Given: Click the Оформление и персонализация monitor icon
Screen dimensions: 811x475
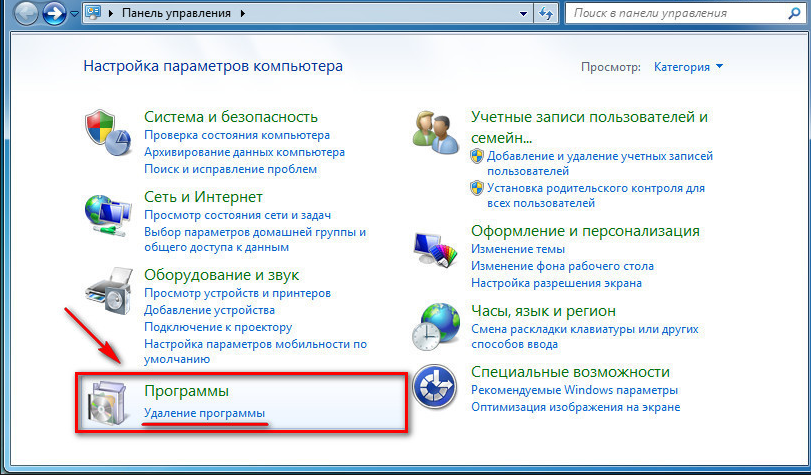Looking at the screenshot, I should click(x=435, y=248).
